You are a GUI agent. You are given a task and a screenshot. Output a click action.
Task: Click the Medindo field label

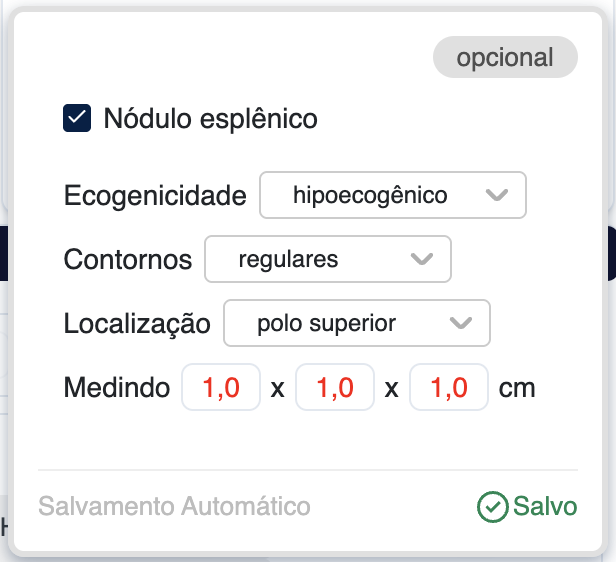117,387
